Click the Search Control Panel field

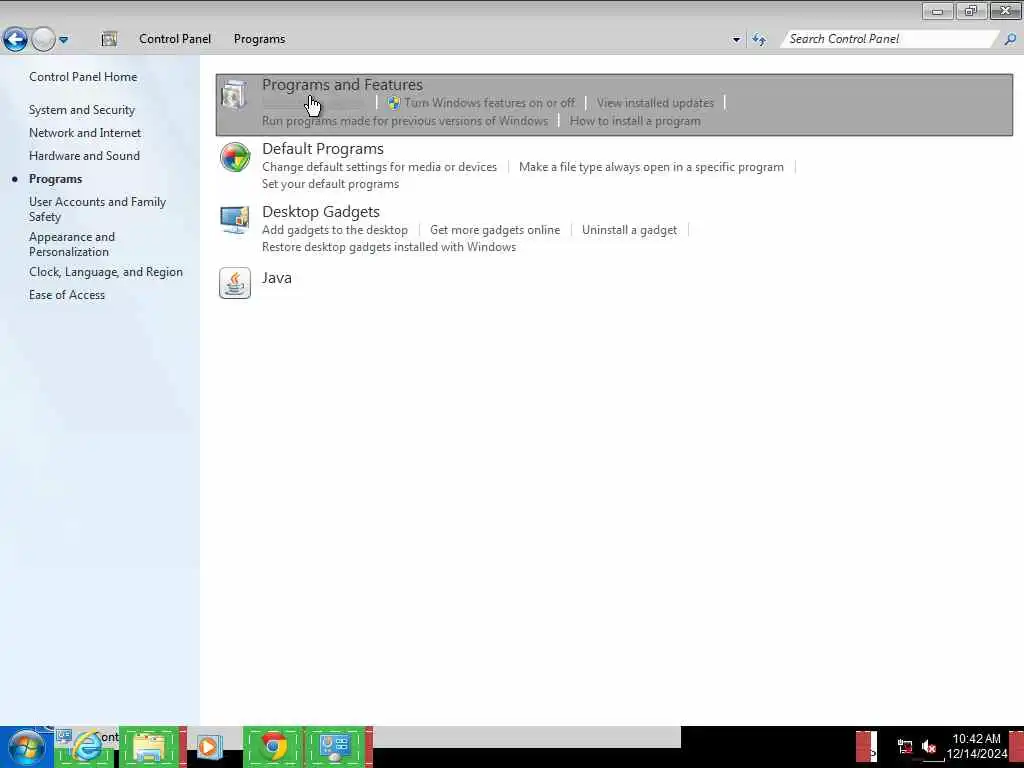pos(890,39)
